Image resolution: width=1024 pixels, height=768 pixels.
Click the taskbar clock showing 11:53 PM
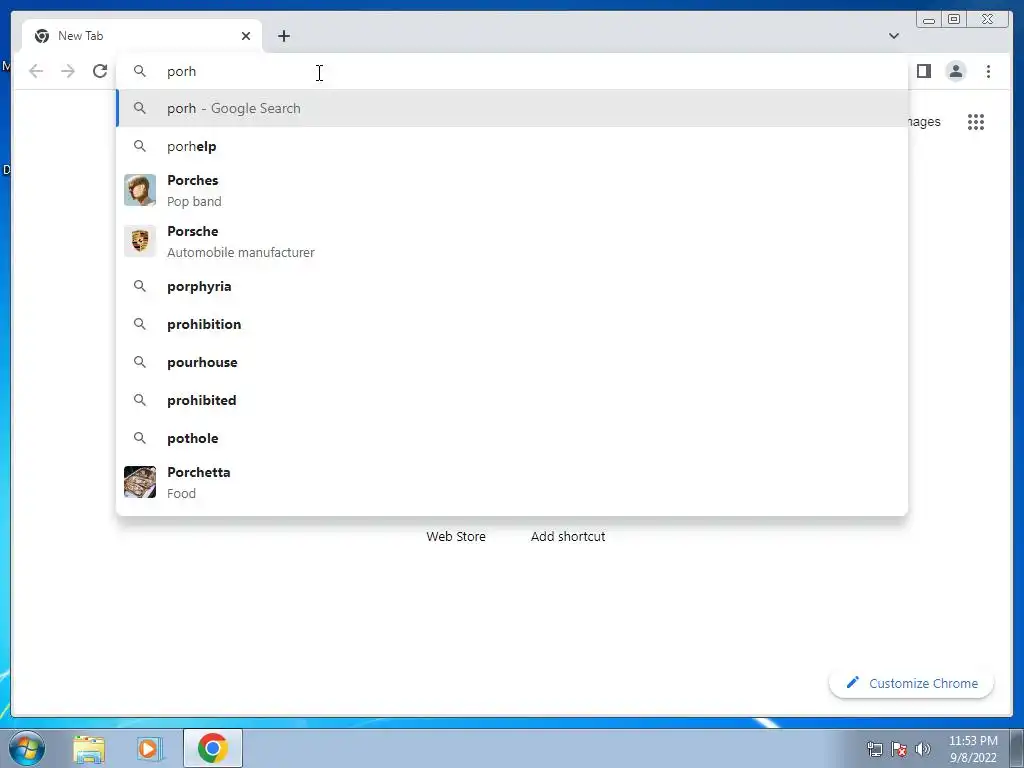click(973, 749)
